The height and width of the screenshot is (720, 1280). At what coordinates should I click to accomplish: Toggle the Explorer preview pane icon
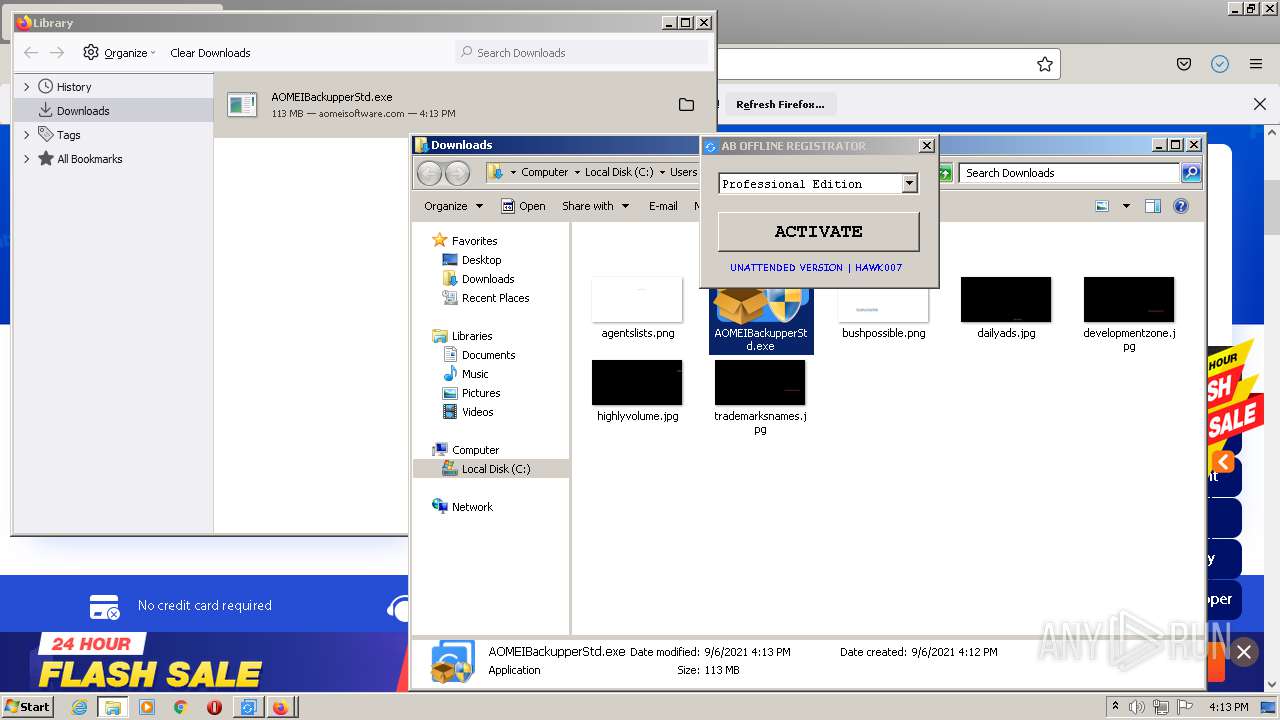click(x=1153, y=206)
